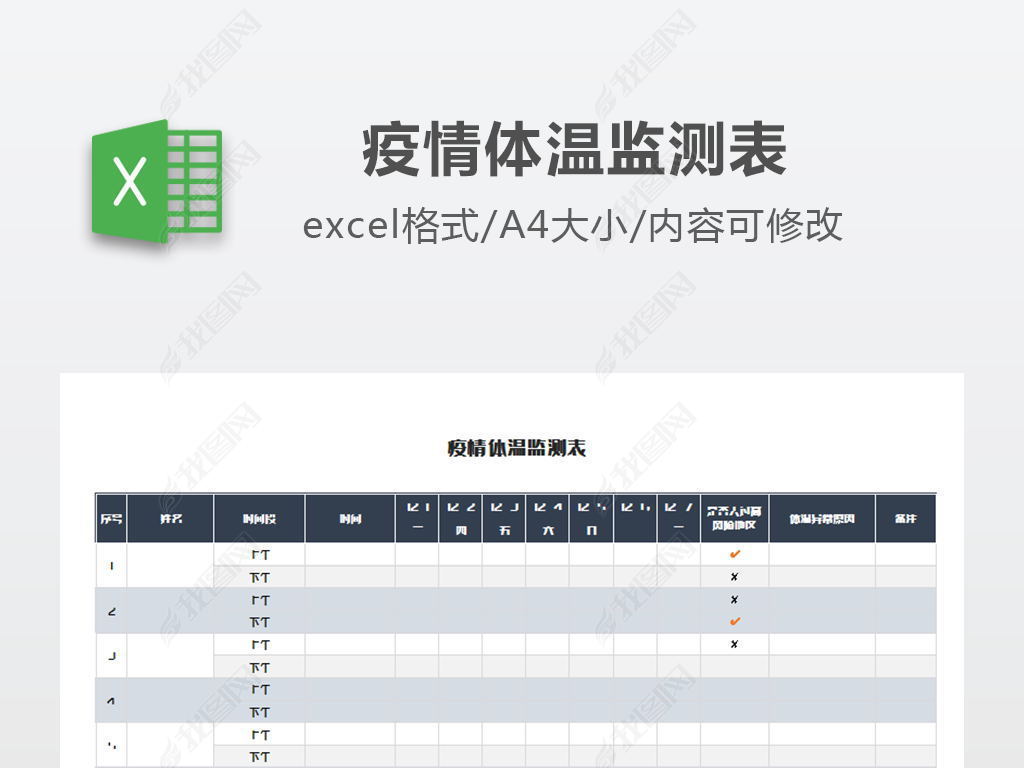Select the 下午 cell in row 1

tap(259, 577)
